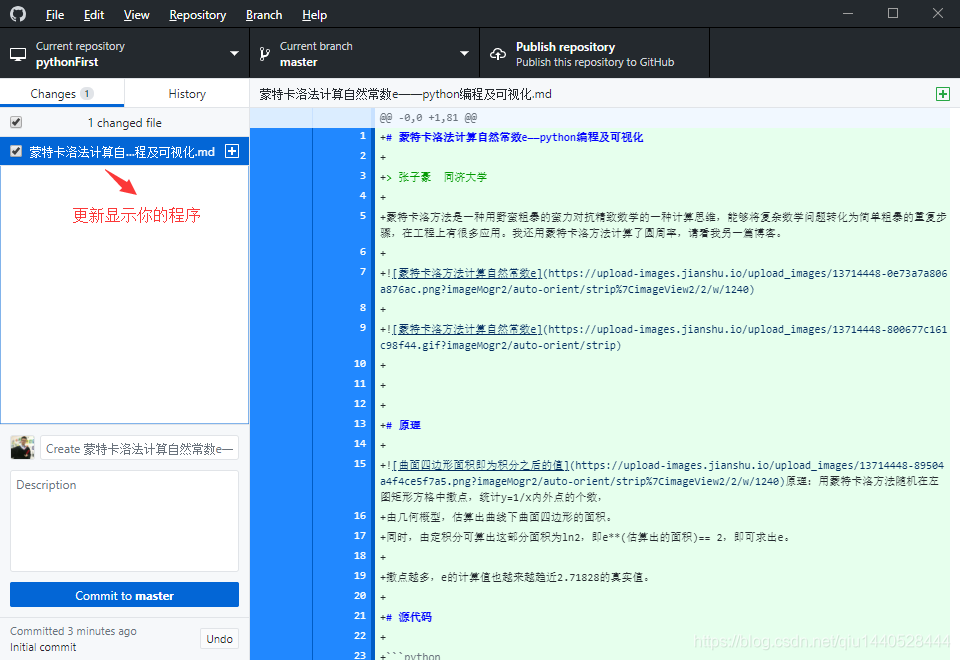
Task: Click the user avatar near commit summary
Action: tap(22, 448)
